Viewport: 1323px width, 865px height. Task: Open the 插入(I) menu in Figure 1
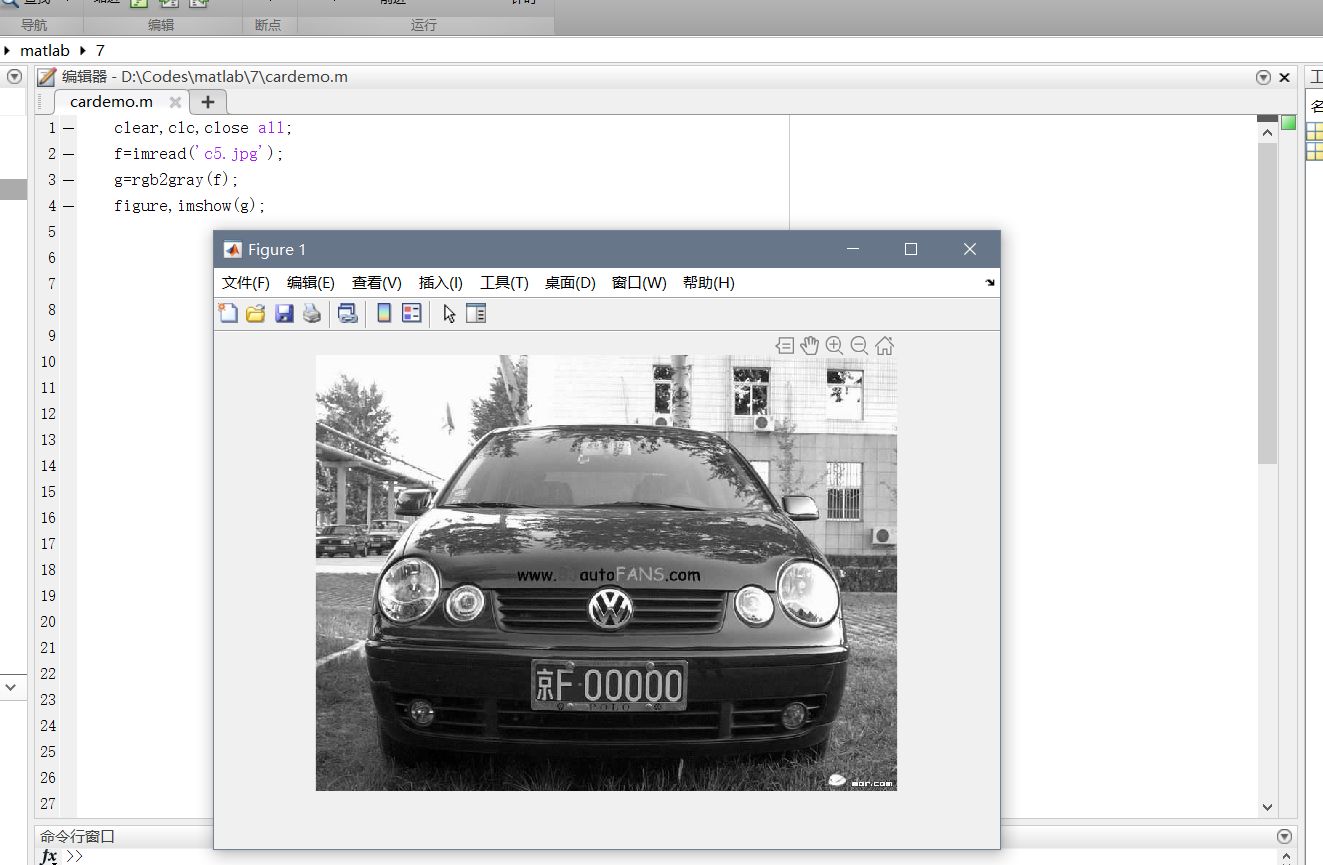pyautogui.click(x=441, y=283)
